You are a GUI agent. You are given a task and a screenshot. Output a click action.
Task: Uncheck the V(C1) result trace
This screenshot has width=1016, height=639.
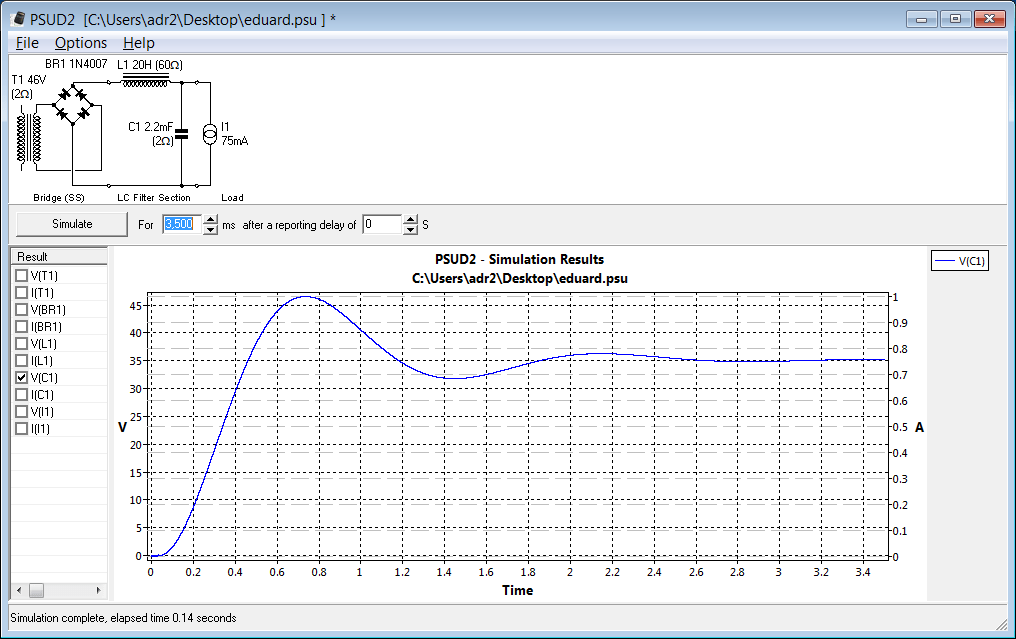(x=21, y=377)
